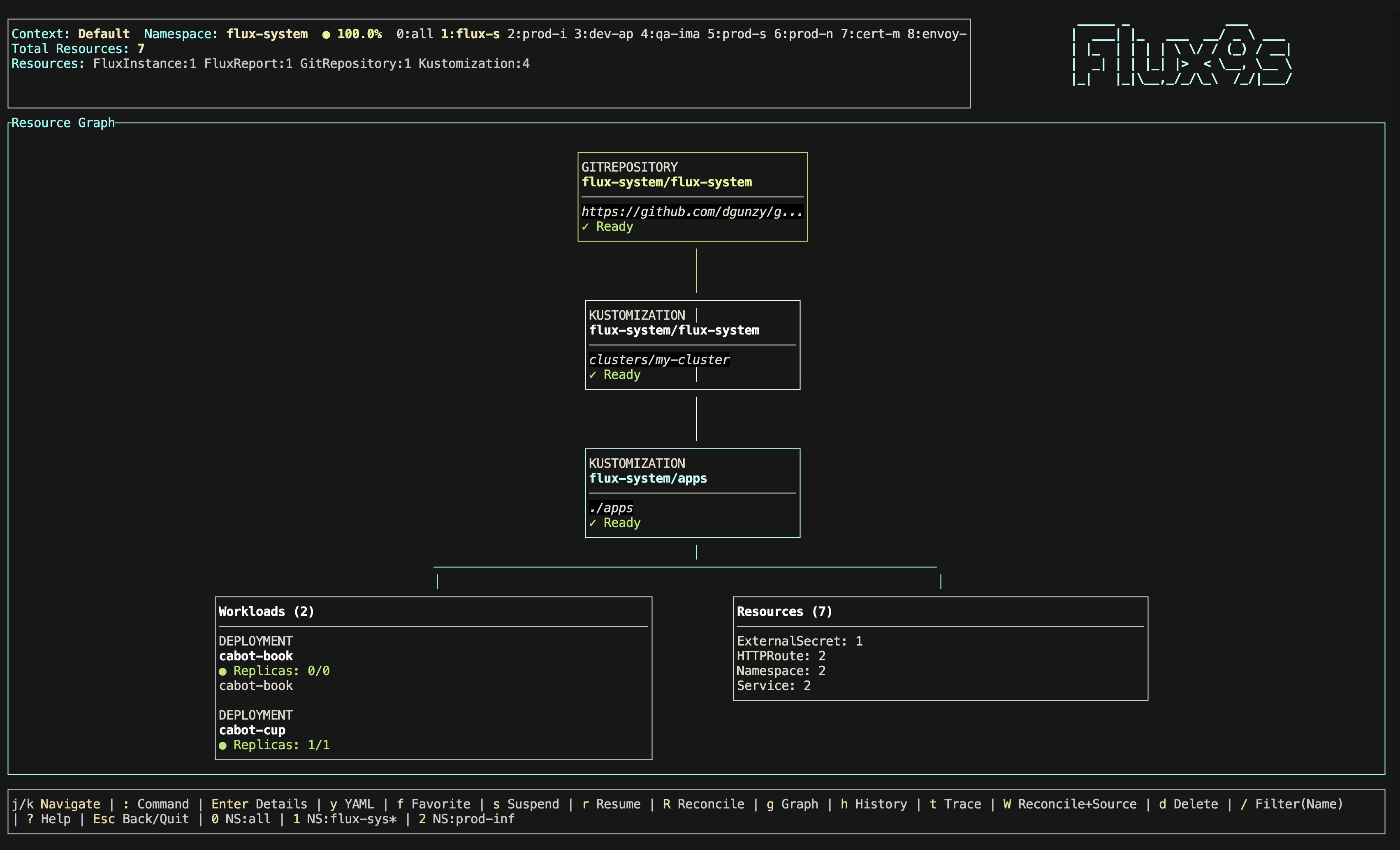Image resolution: width=1400 pixels, height=850 pixels.
Task: Click the apps Kustomization Ready checkmark
Action: point(593,523)
